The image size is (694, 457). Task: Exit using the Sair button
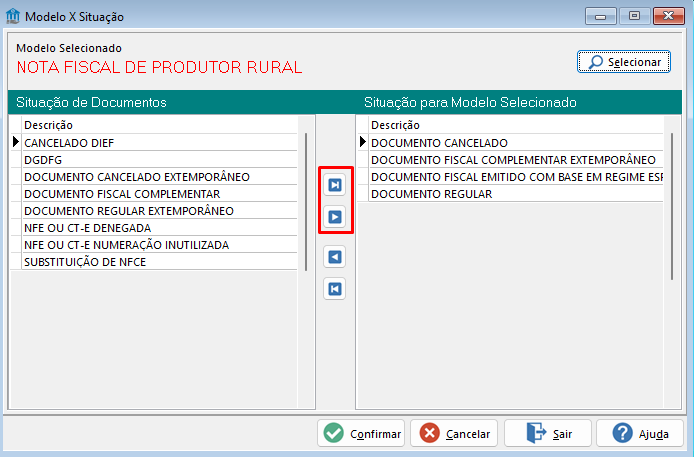(x=547, y=433)
